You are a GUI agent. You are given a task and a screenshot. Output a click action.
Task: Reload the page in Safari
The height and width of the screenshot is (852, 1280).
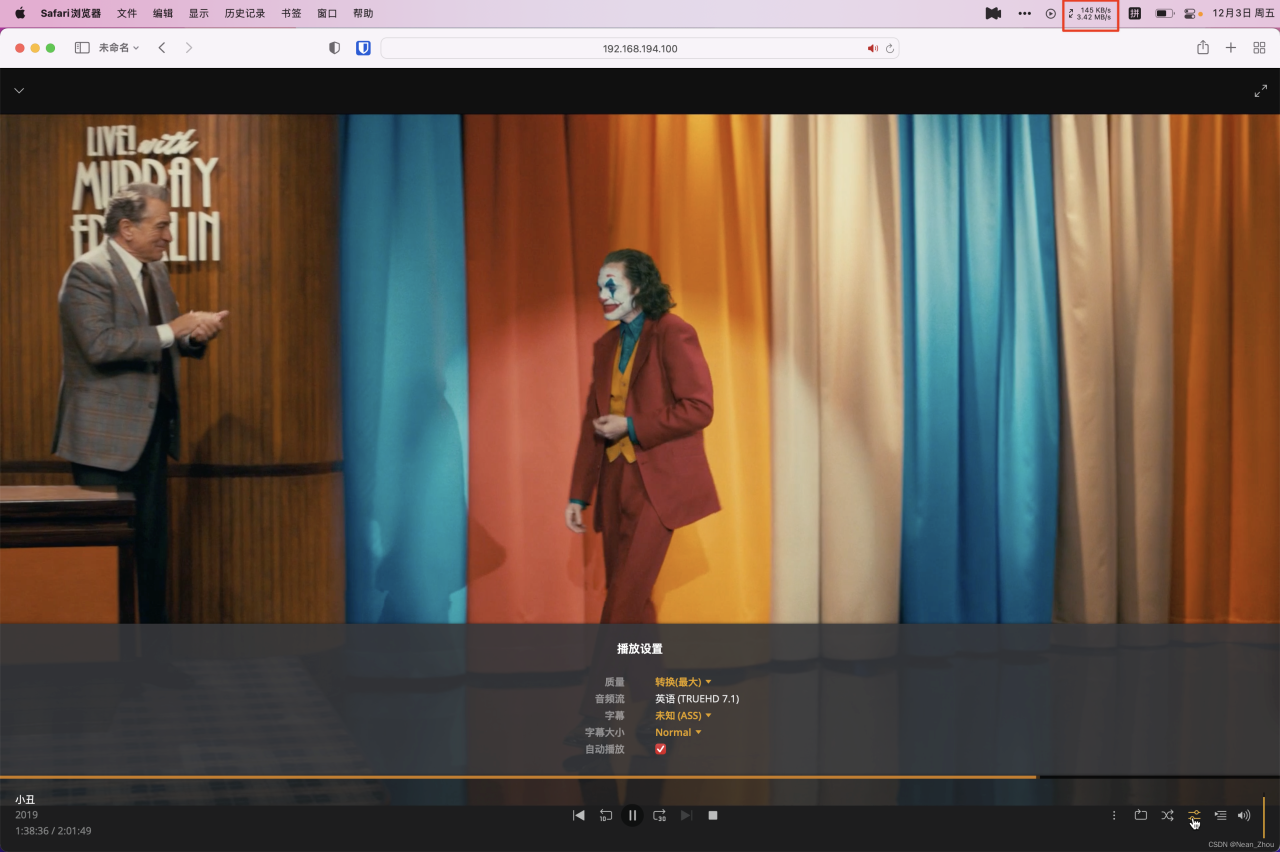coord(889,48)
